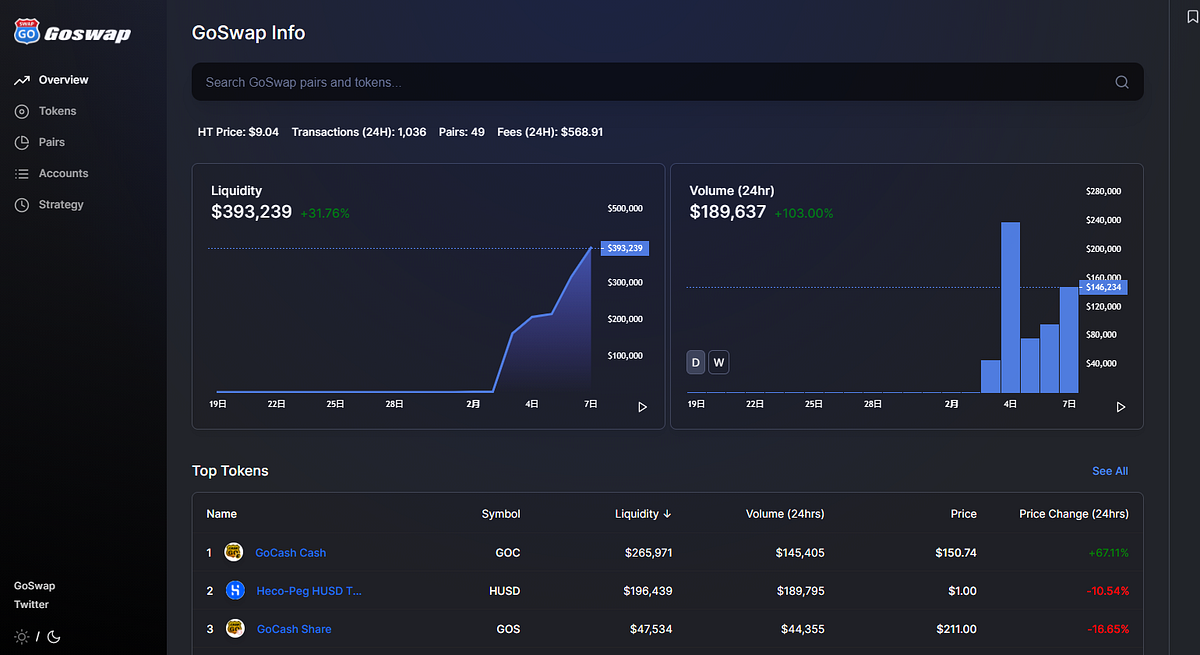Switch to light mode sun icon

[22, 636]
